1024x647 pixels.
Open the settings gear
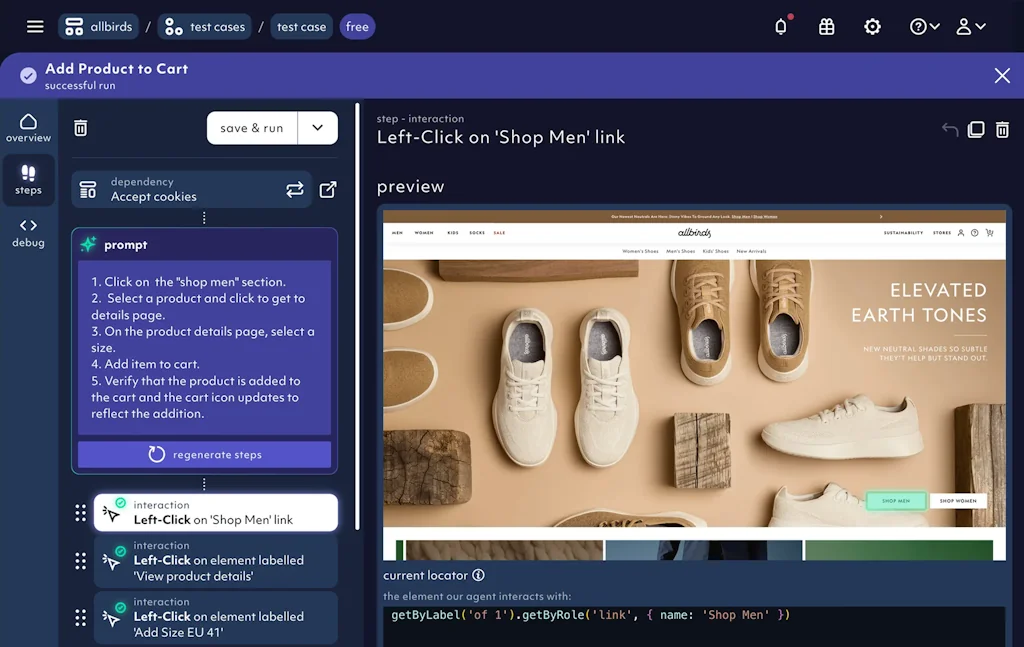[x=872, y=27]
